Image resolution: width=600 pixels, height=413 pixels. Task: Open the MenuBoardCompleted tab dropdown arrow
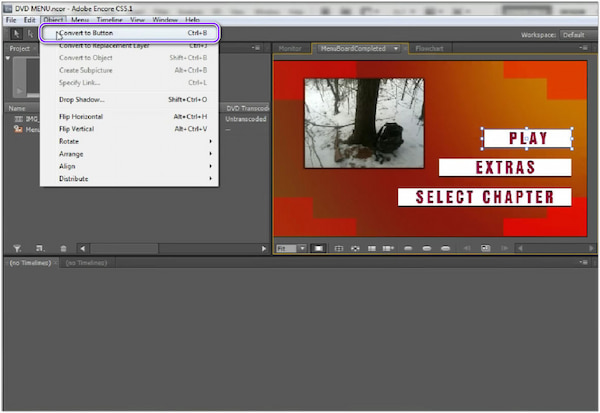[x=396, y=49]
